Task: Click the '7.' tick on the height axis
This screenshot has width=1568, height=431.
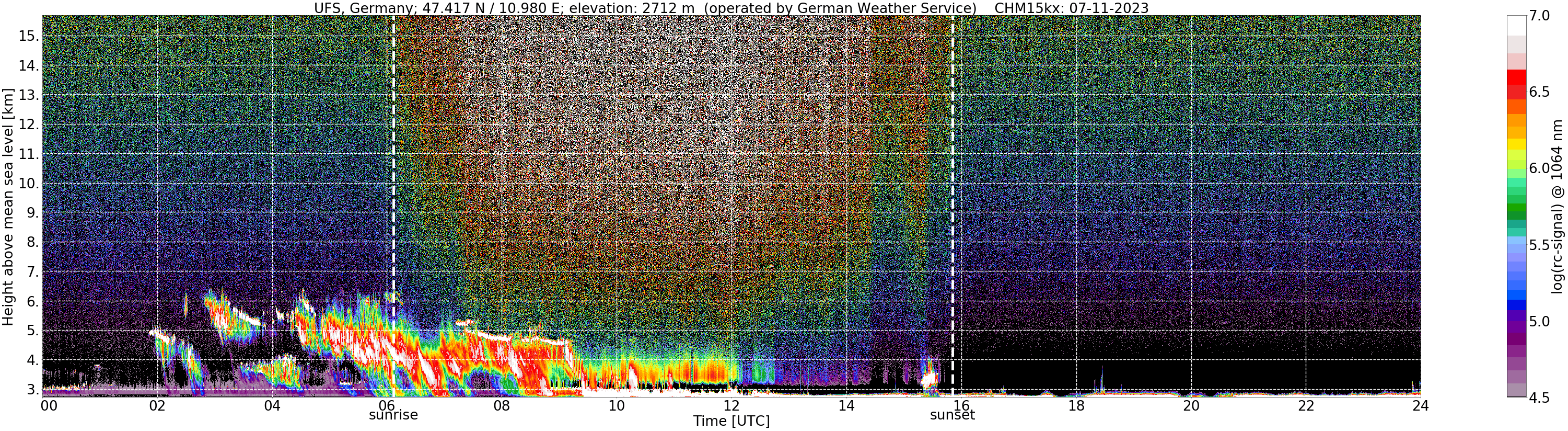Action: (x=33, y=272)
